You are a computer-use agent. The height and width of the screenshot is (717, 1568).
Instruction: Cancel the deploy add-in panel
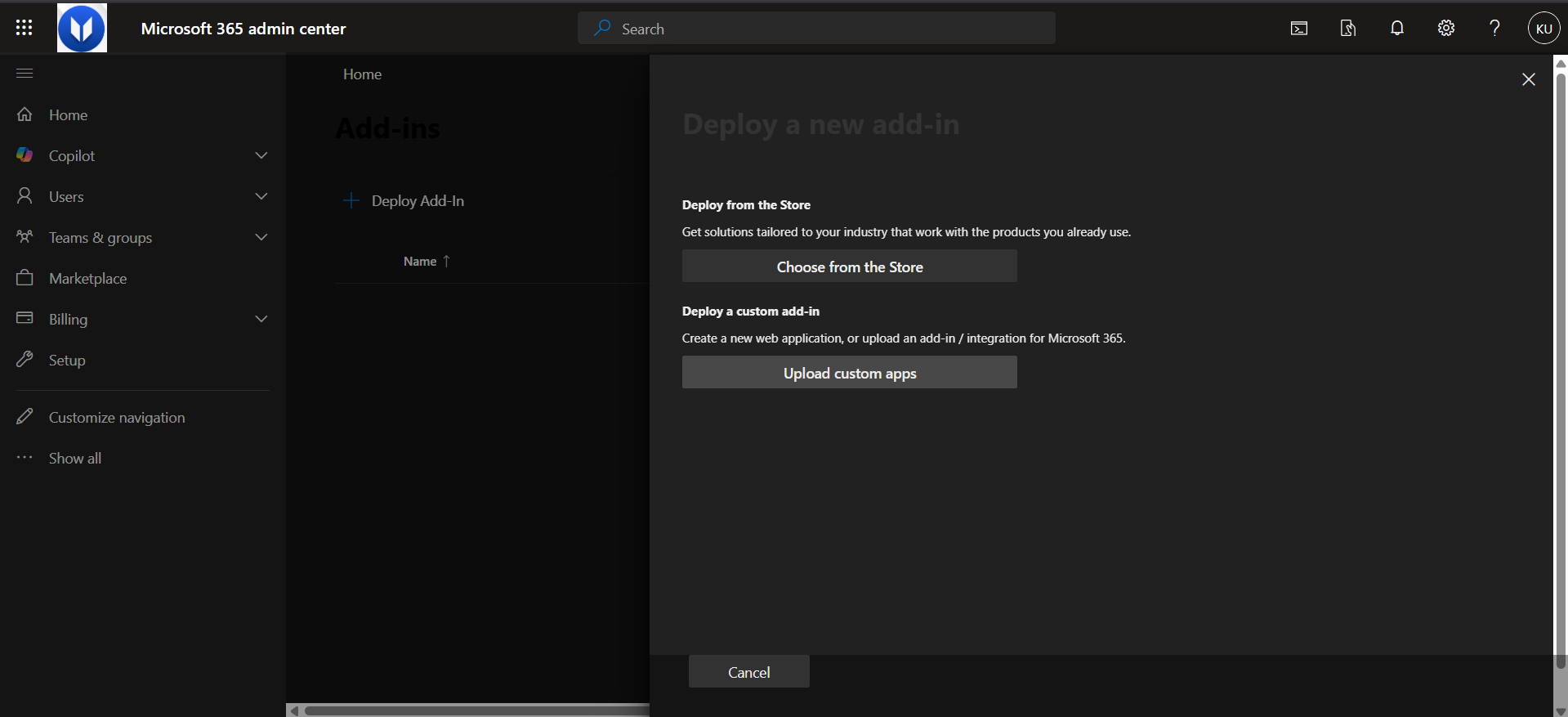click(x=749, y=671)
